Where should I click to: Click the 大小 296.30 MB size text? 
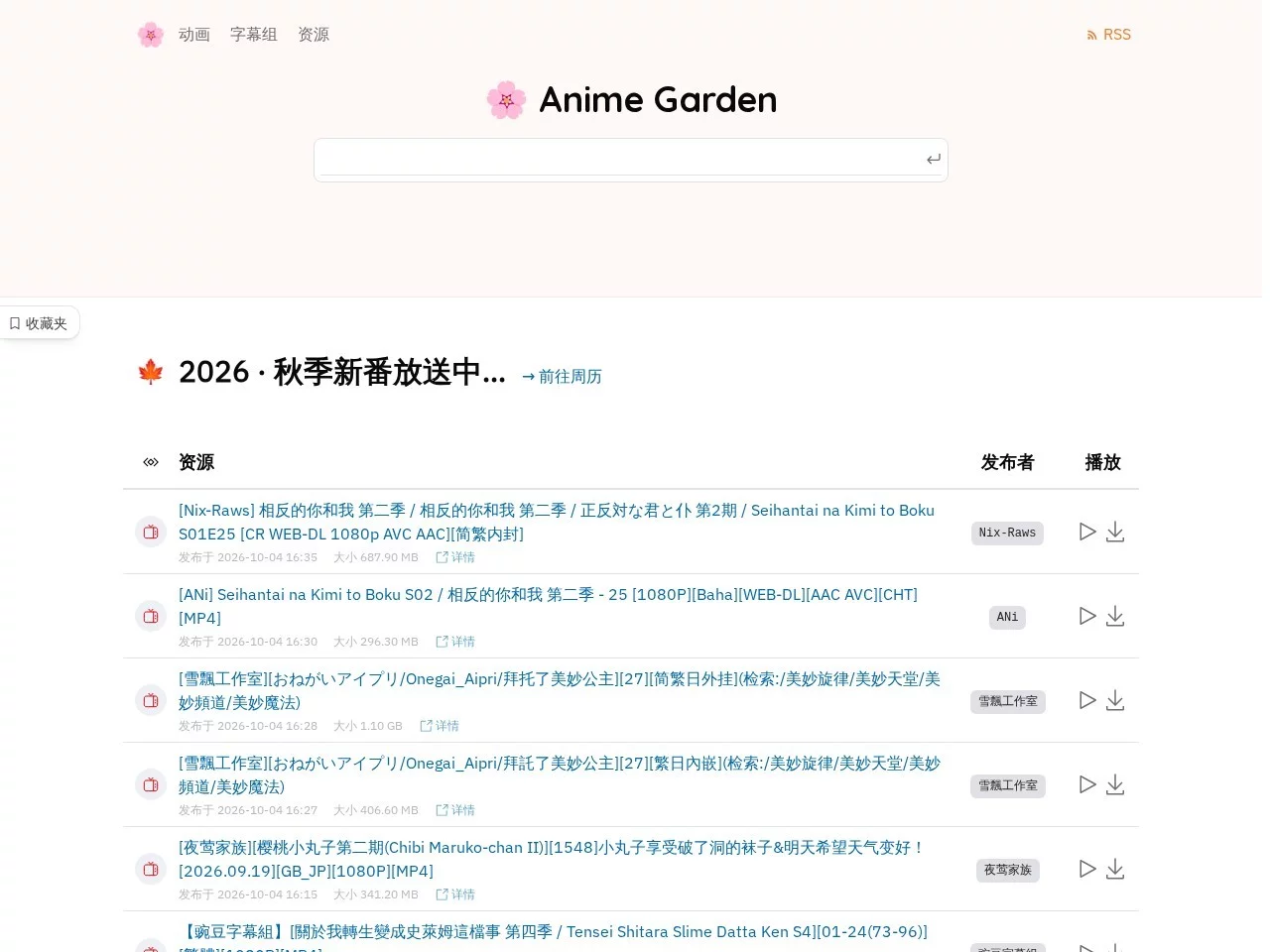point(376,642)
